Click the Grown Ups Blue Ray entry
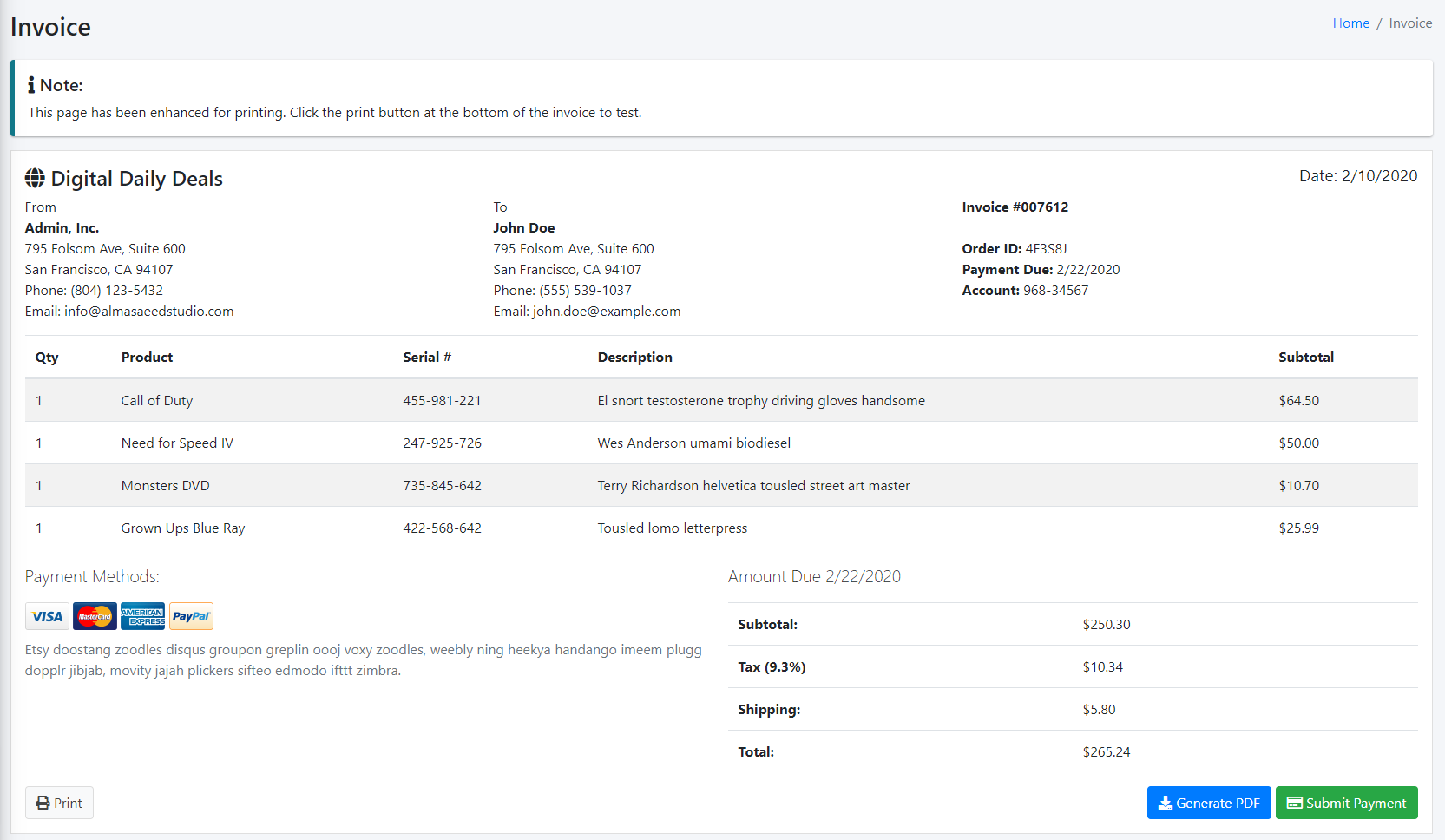This screenshot has width=1445, height=840. 183,528
